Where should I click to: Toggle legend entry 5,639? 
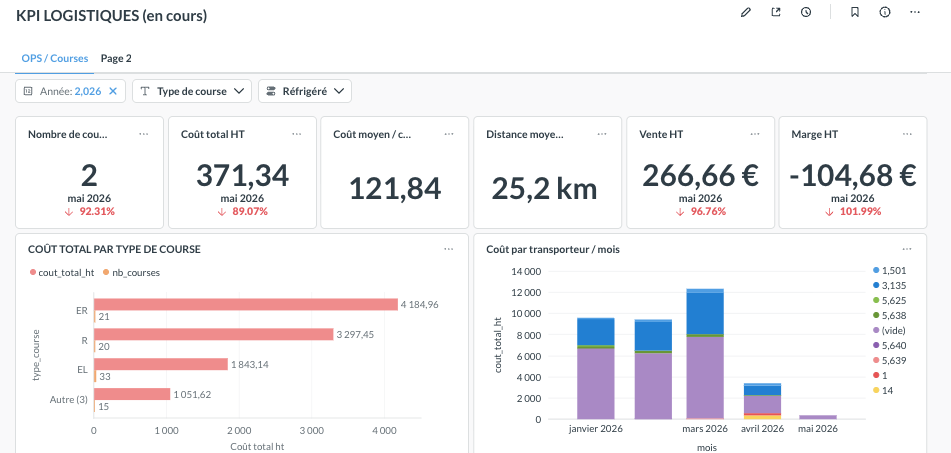(x=889, y=361)
